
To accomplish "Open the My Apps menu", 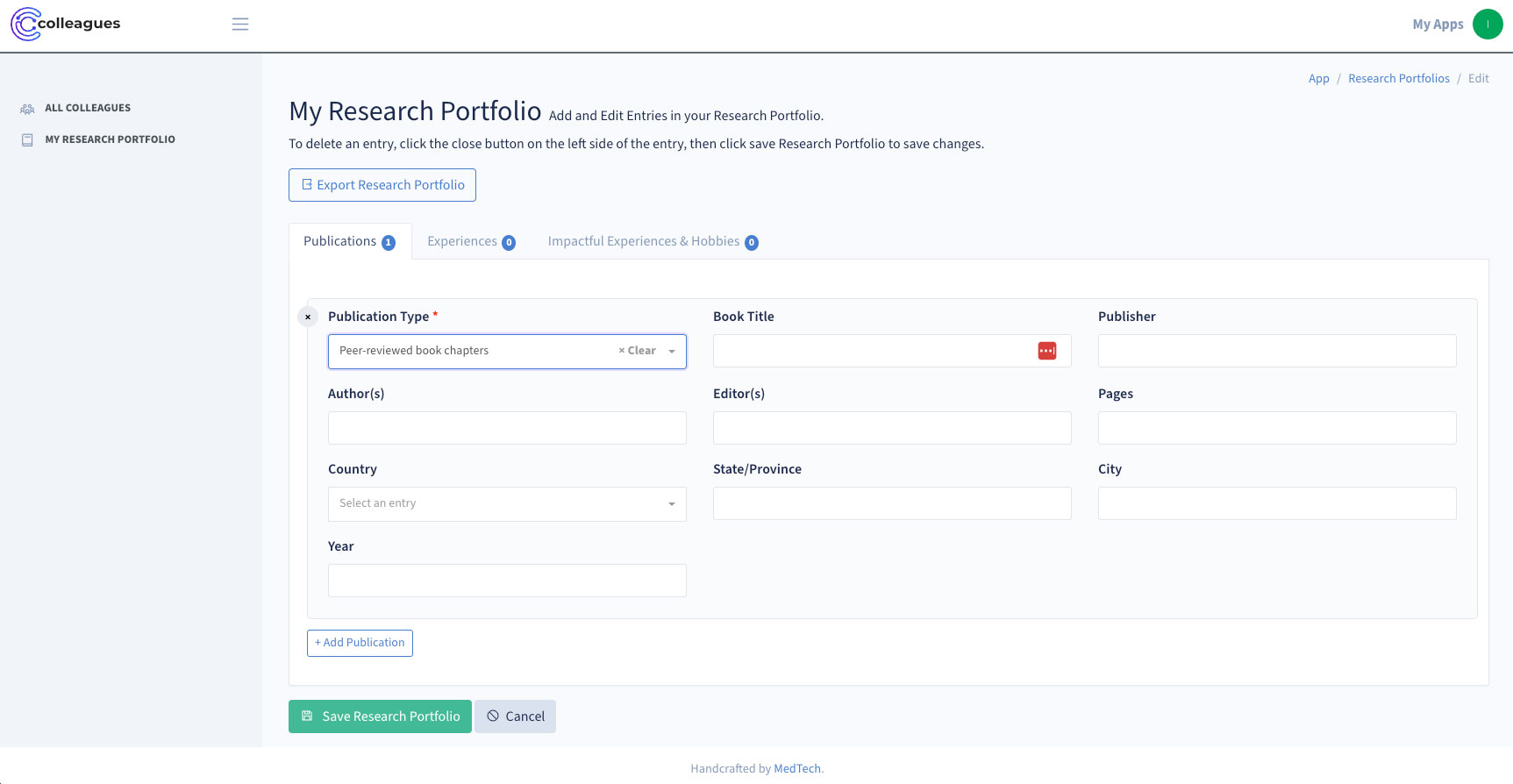I will [x=1438, y=25].
